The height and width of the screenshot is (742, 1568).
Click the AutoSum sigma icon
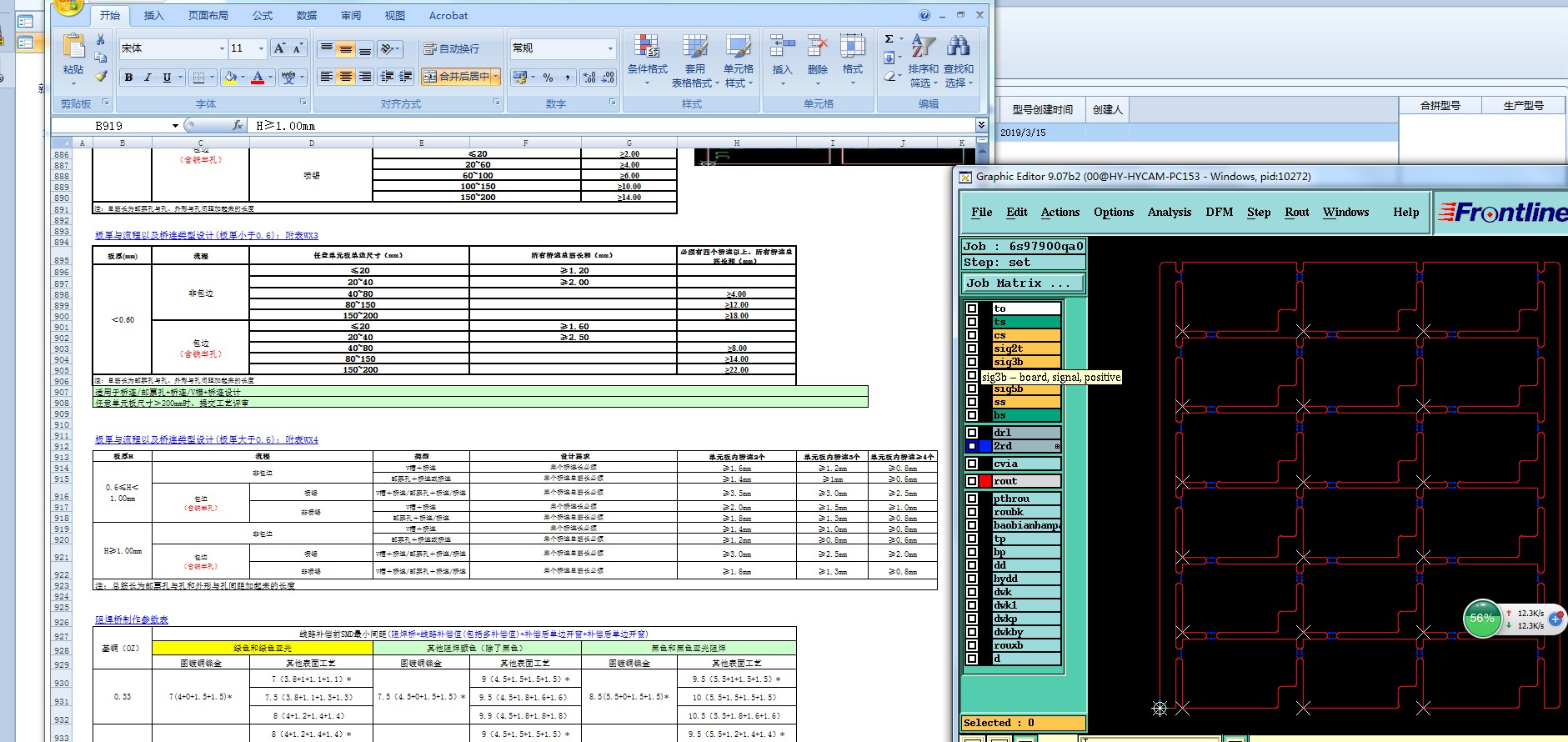889,39
